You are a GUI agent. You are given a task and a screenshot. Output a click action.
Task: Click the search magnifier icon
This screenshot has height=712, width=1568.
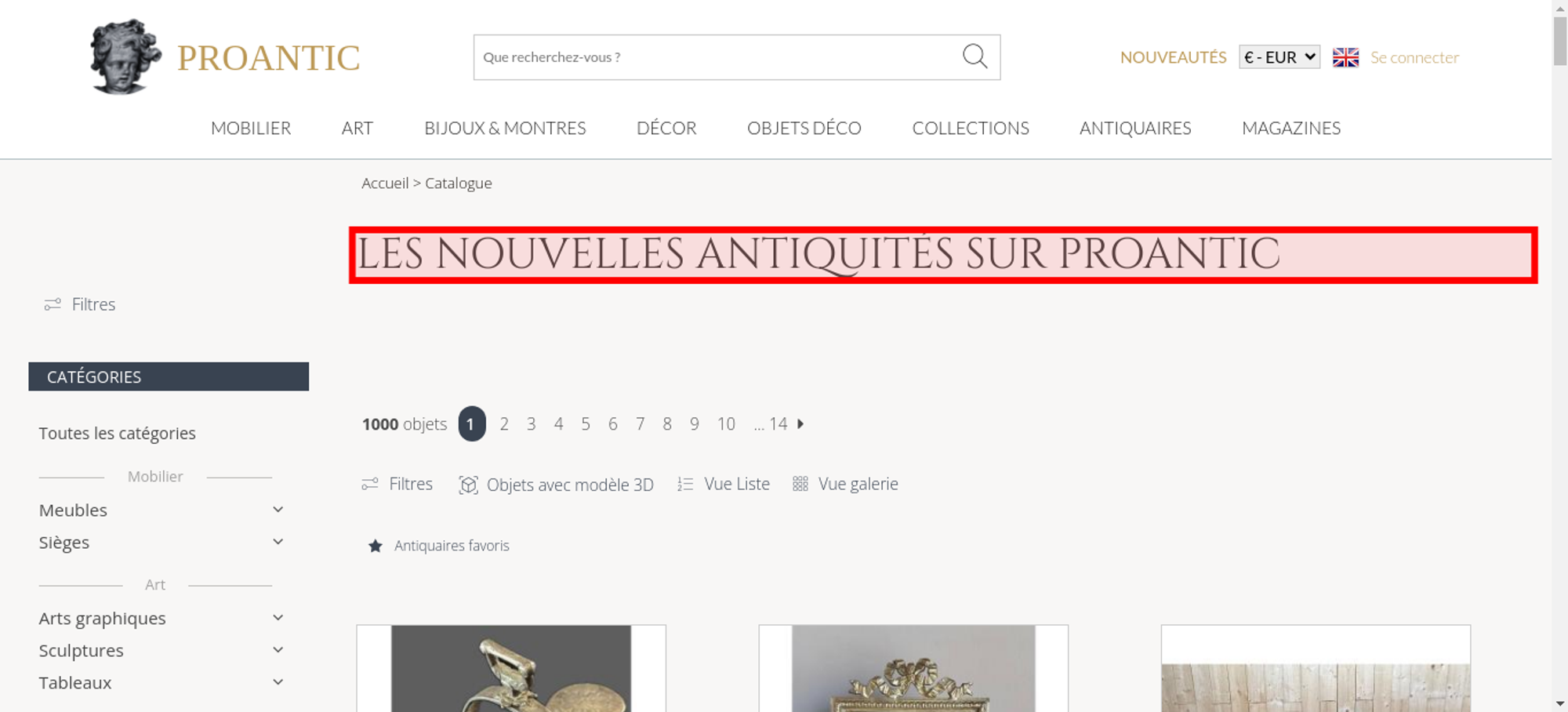pos(975,56)
